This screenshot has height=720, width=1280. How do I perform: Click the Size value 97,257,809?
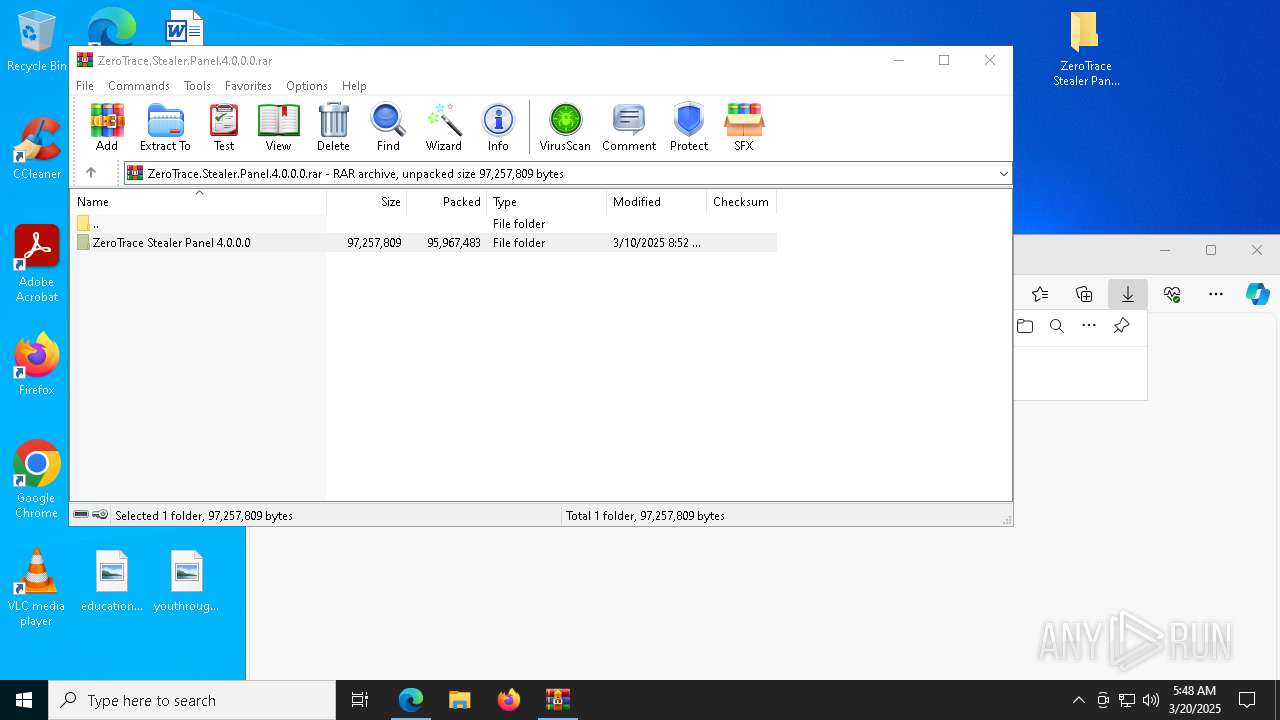click(x=374, y=243)
